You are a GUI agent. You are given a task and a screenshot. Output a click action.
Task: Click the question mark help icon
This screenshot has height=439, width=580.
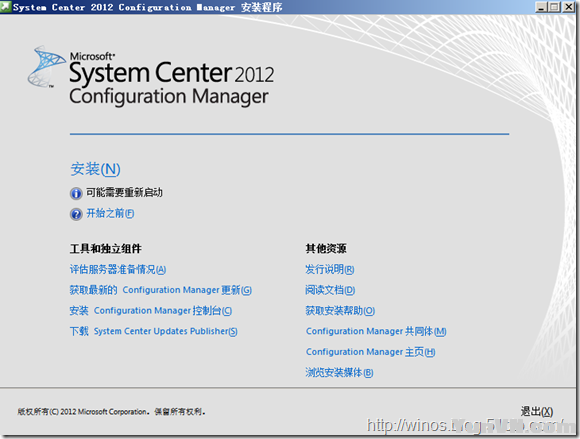76,214
